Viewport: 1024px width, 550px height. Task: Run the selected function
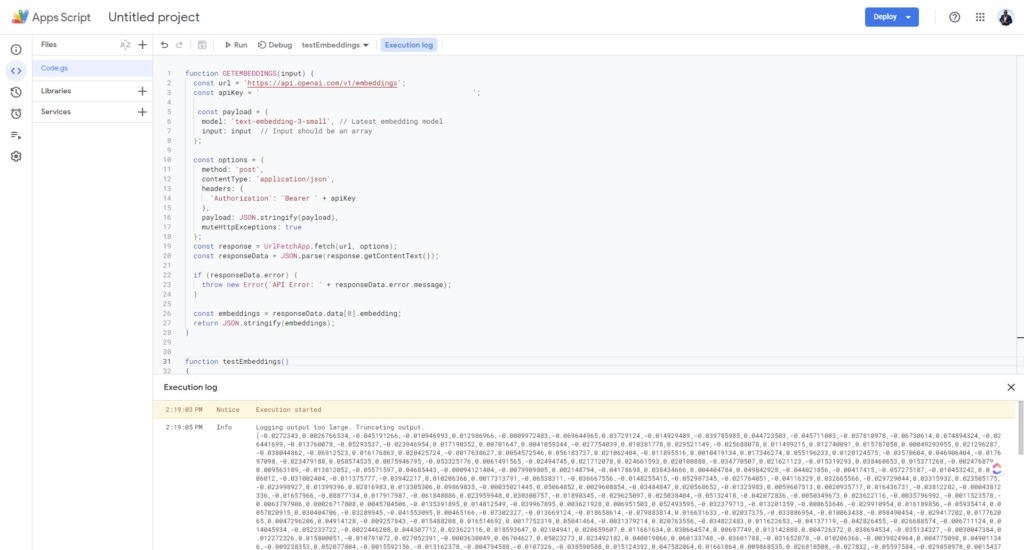coord(236,45)
